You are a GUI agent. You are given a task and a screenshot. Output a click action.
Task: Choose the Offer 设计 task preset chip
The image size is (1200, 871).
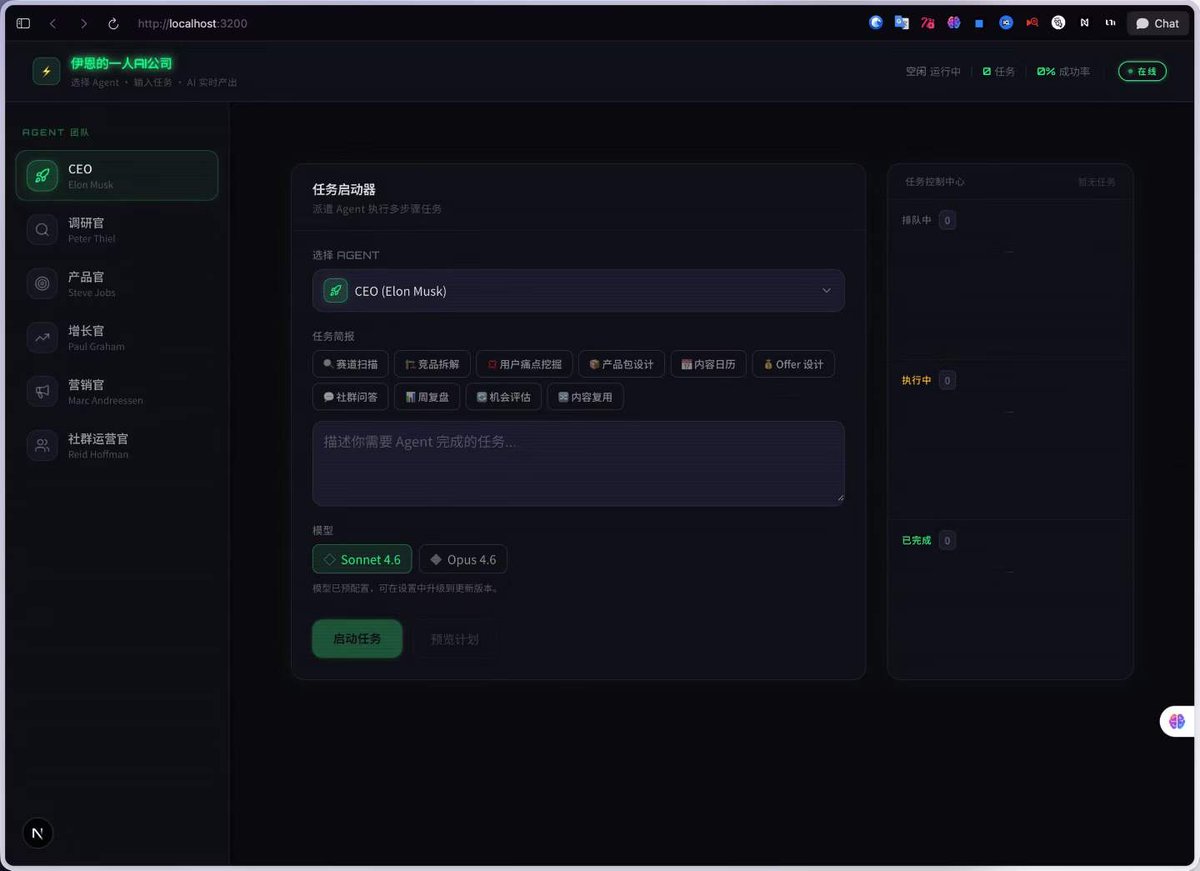tap(794, 364)
